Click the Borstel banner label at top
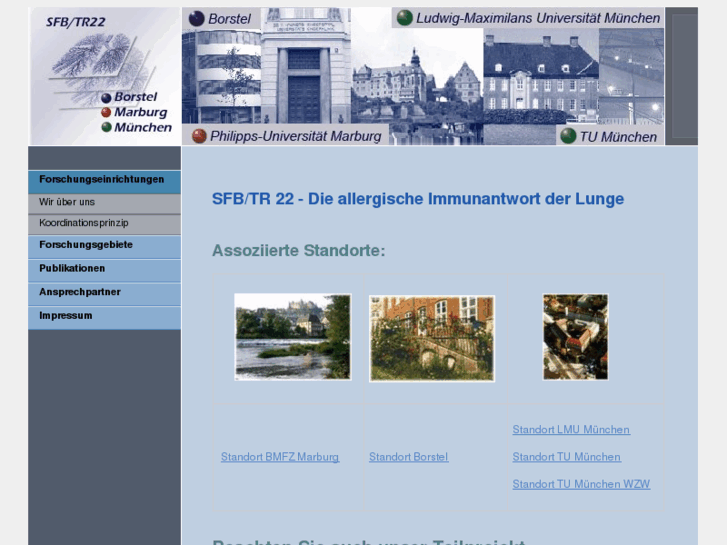This screenshot has width=727, height=545. (x=229, y=19)
